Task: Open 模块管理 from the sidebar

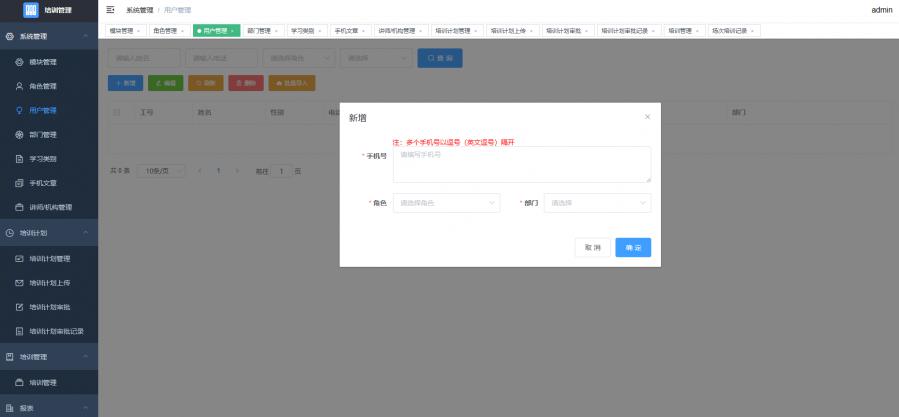Action: coord(43,62)
